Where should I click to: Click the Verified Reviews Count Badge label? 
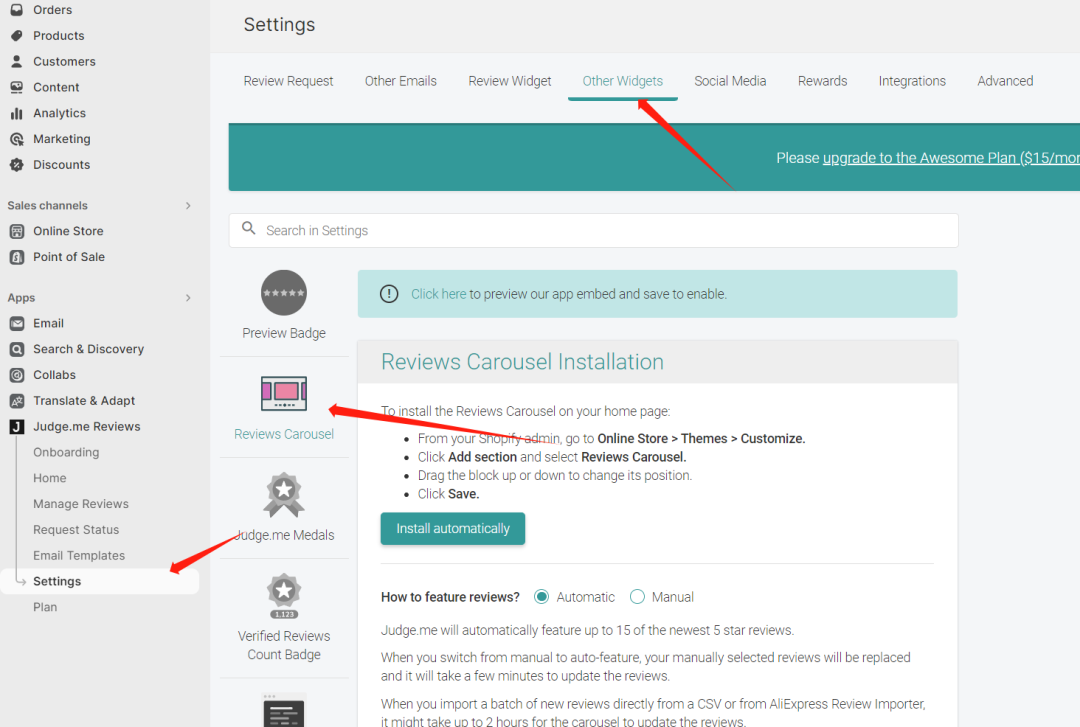[x=284, y=645]
